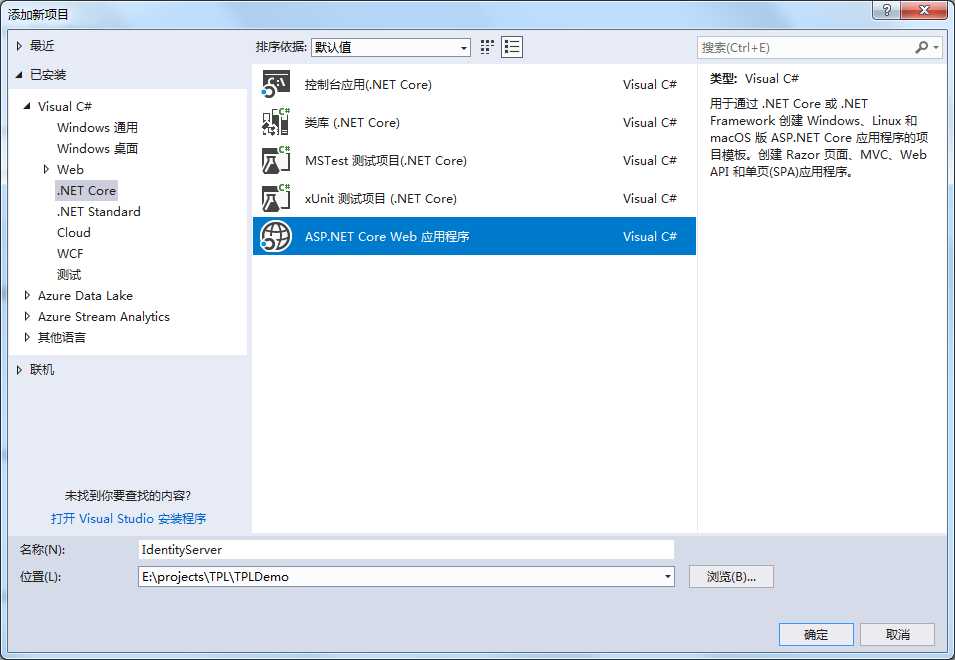Collapse the Visual C# tree node
Image resolution: width=955 pixels, height=660 pixels.
click(x=27, y=106)
